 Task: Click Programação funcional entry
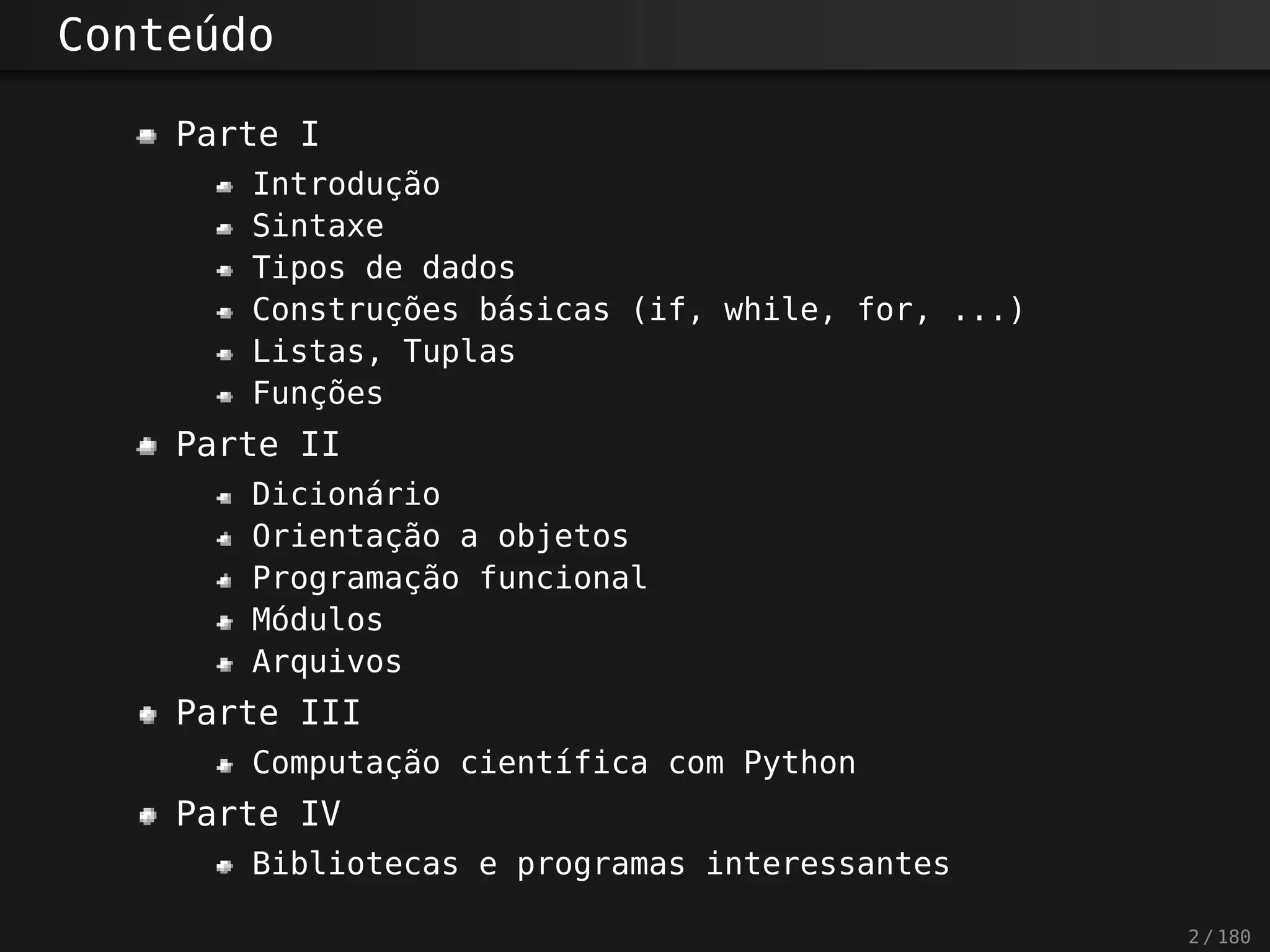coord(450,578)
